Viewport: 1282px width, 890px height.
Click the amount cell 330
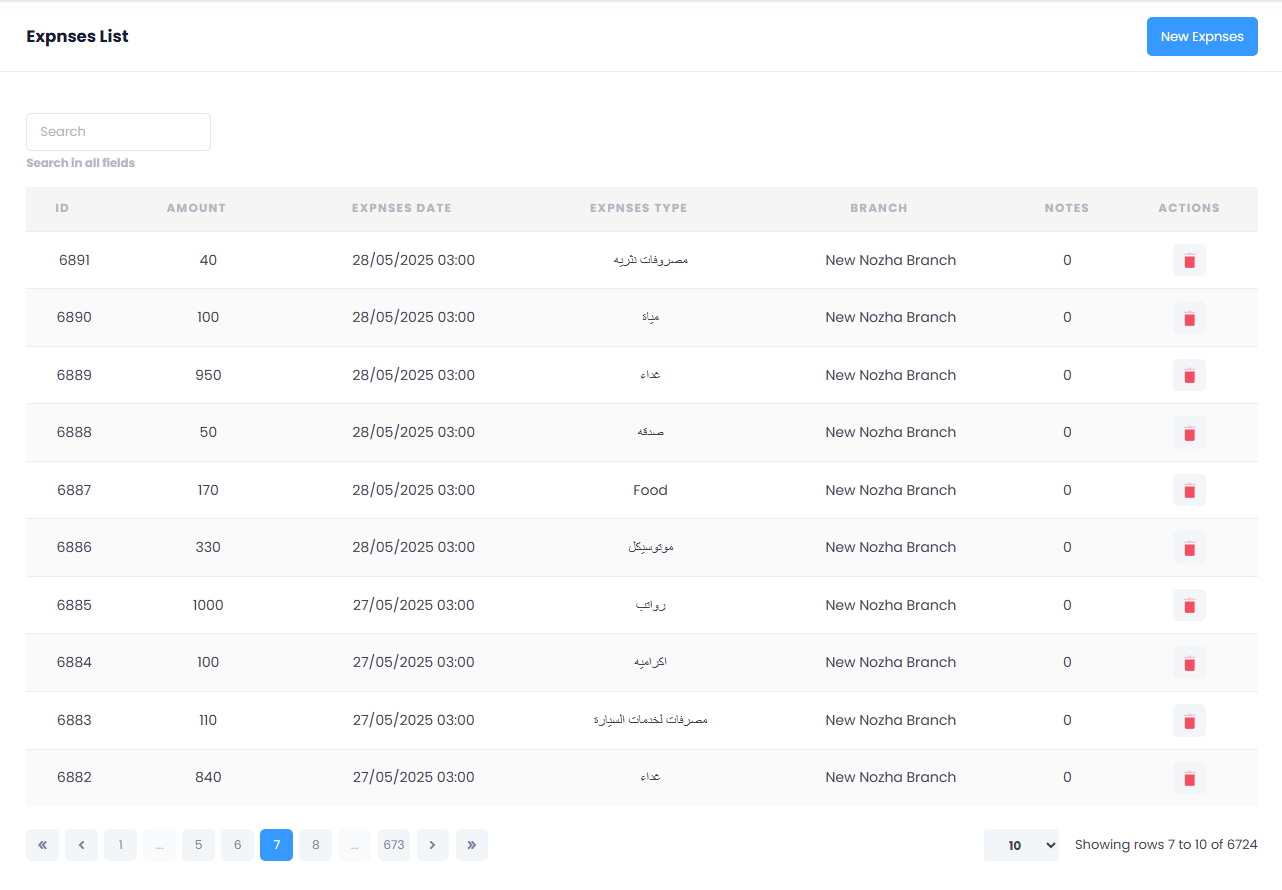click(208, 547)
